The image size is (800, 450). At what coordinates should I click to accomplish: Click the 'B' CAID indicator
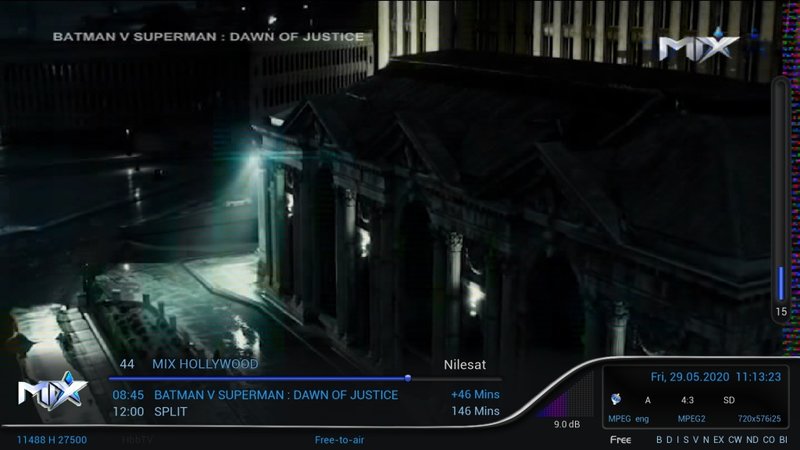pos(659,440)
